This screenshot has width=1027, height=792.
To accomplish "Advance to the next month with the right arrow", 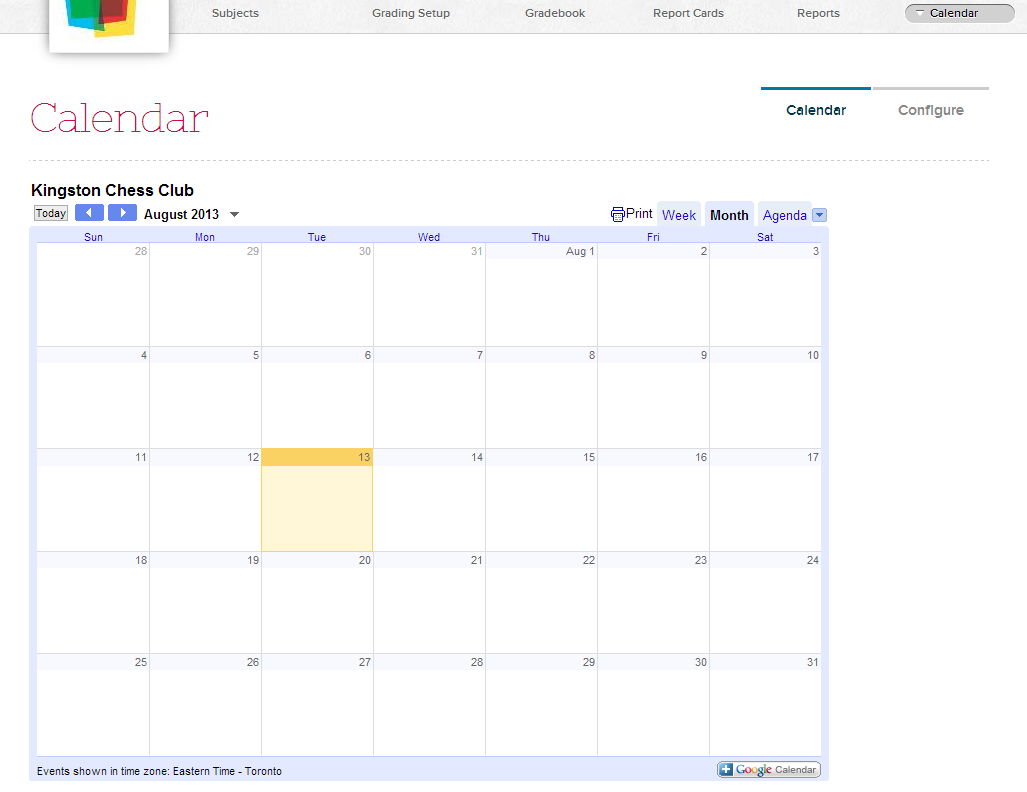I will pyautogui.click(x=122, y=212).
